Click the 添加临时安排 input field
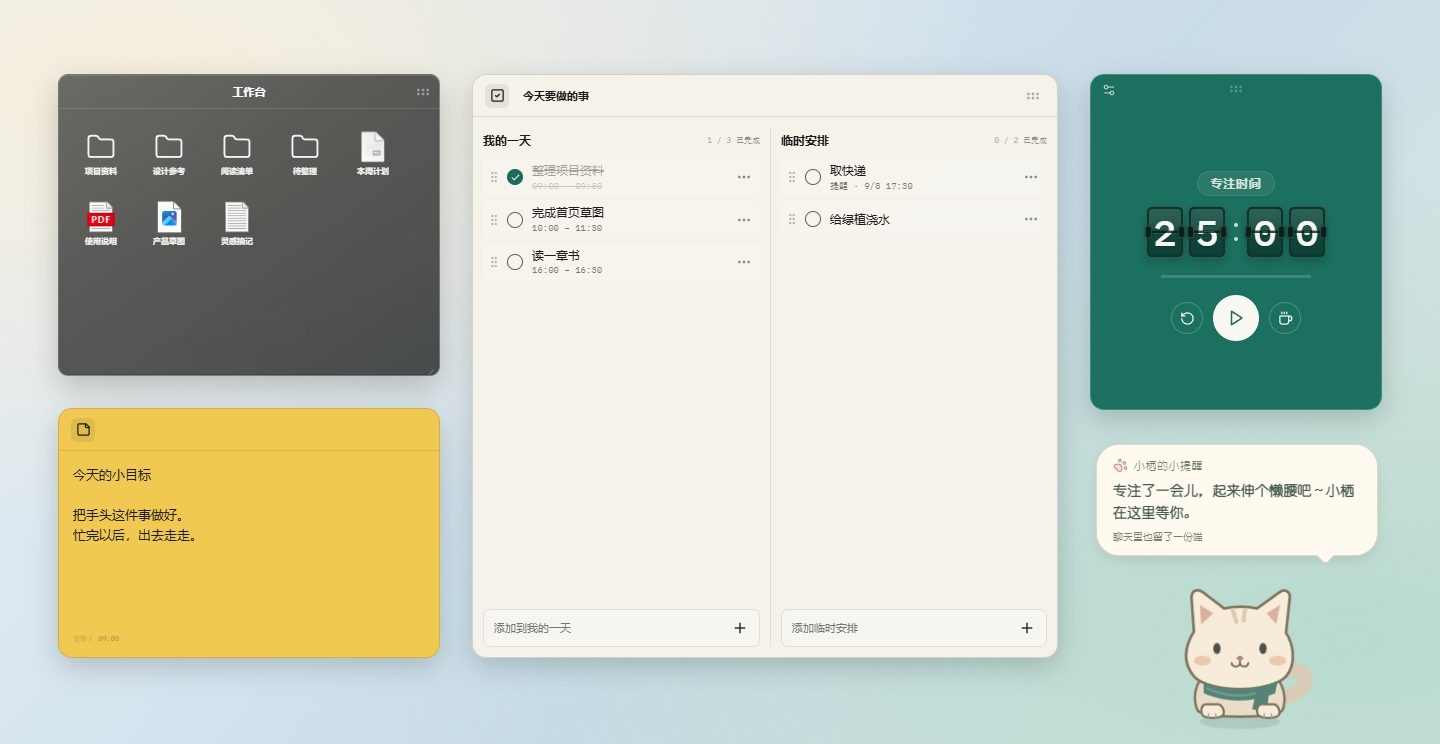The image size is (1440, 744). tap(914, 628)
